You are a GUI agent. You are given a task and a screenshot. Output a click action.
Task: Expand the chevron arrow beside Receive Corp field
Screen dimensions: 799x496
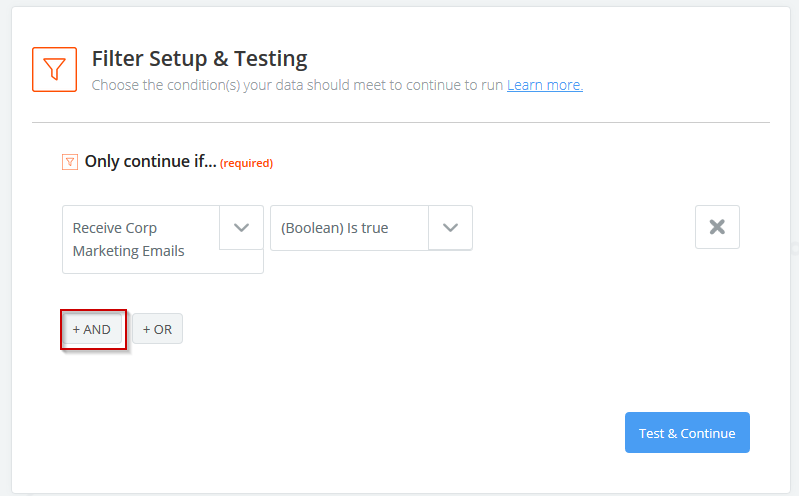coord(241,228)
